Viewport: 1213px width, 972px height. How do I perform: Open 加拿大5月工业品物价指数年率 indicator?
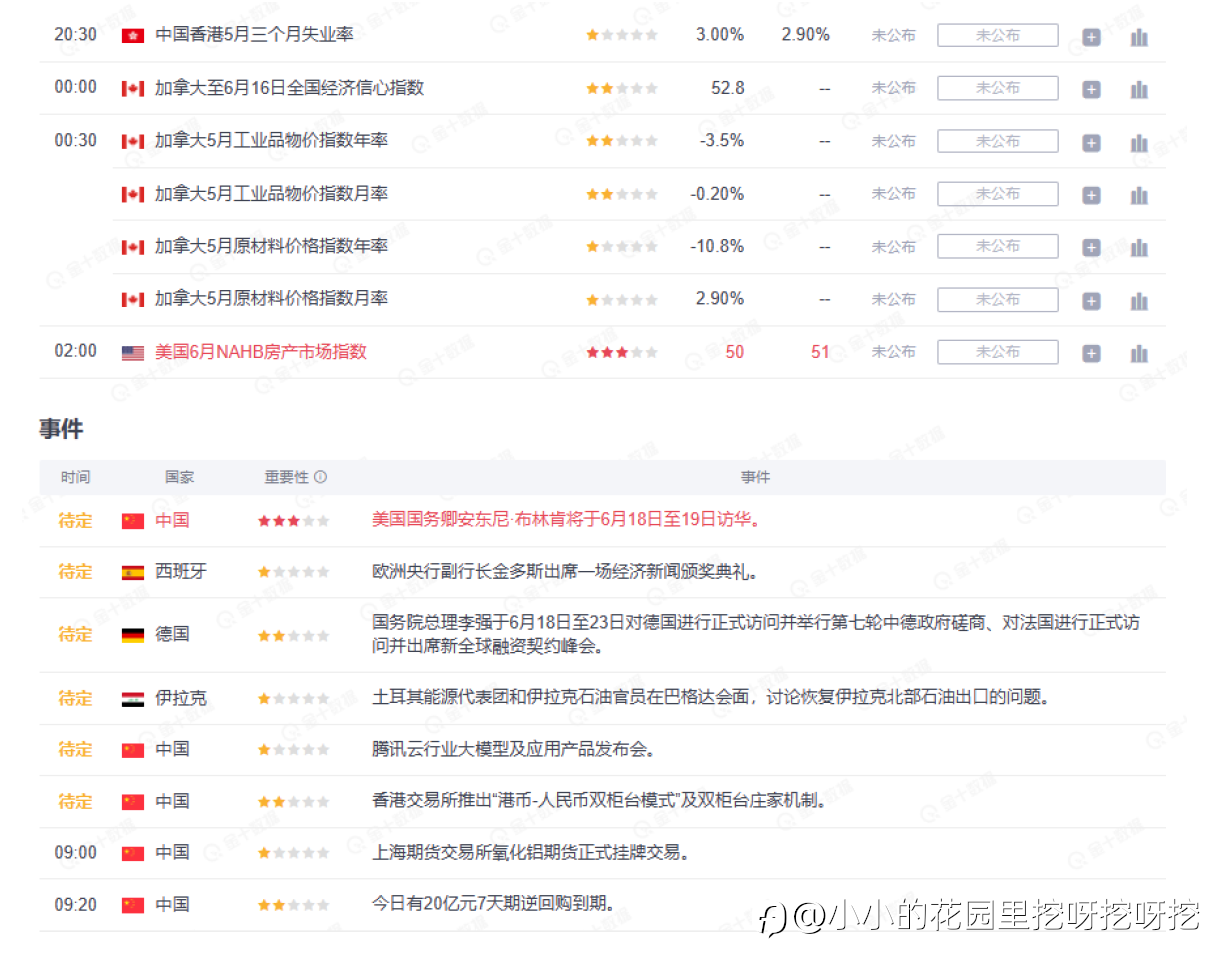pos(271,141)
